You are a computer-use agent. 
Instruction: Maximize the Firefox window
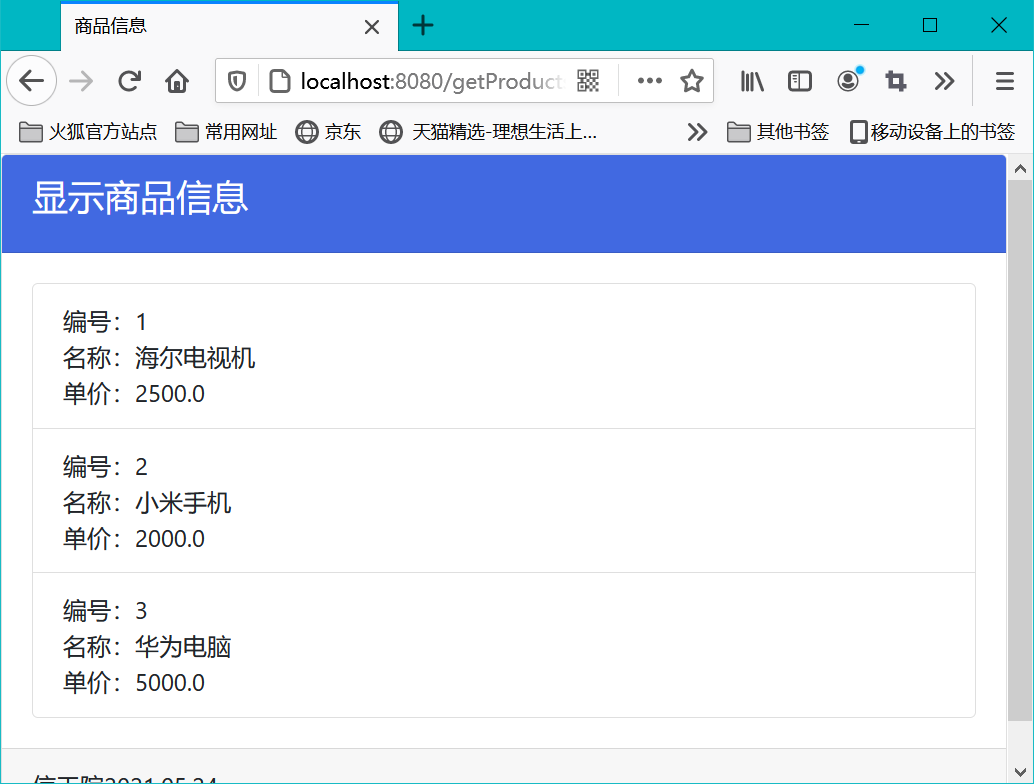[x=930, y=25]
